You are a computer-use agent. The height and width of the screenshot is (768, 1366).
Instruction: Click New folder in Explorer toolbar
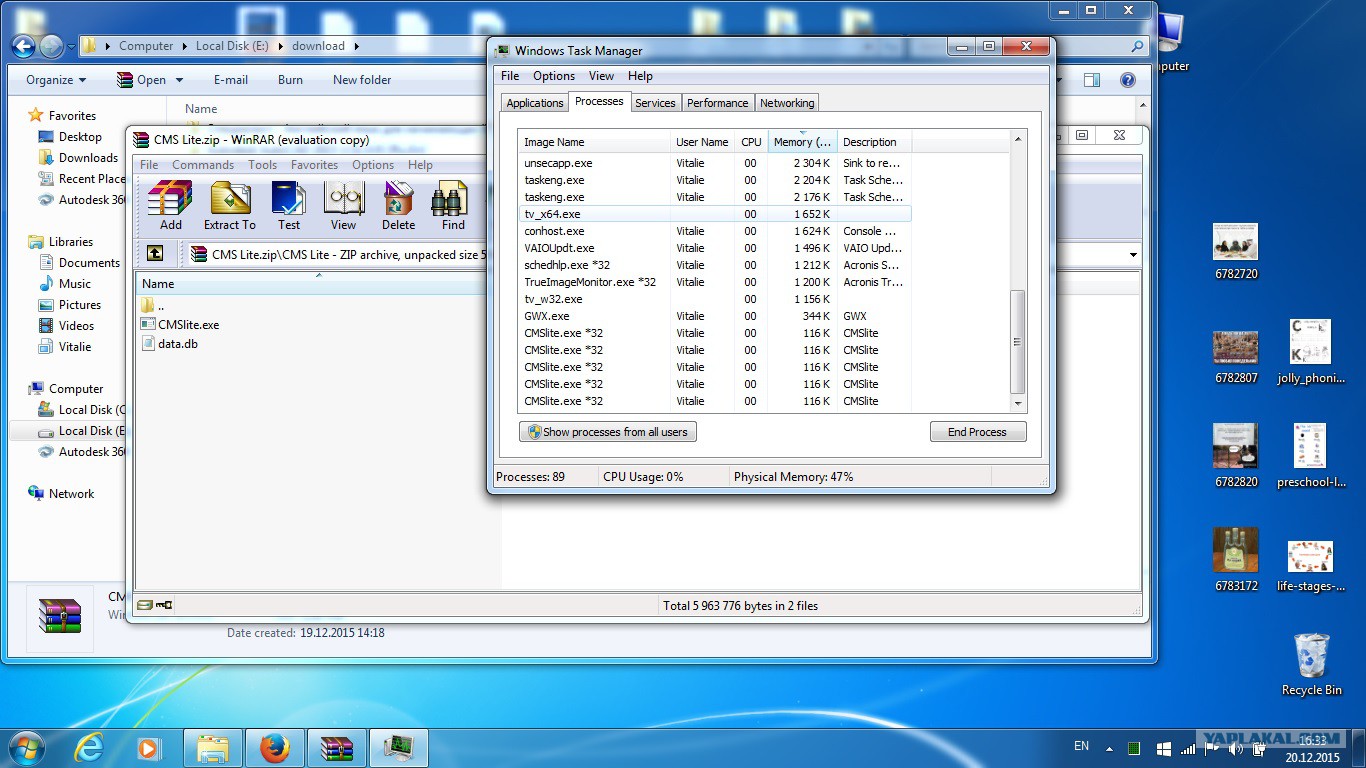(x=362, y=80)
